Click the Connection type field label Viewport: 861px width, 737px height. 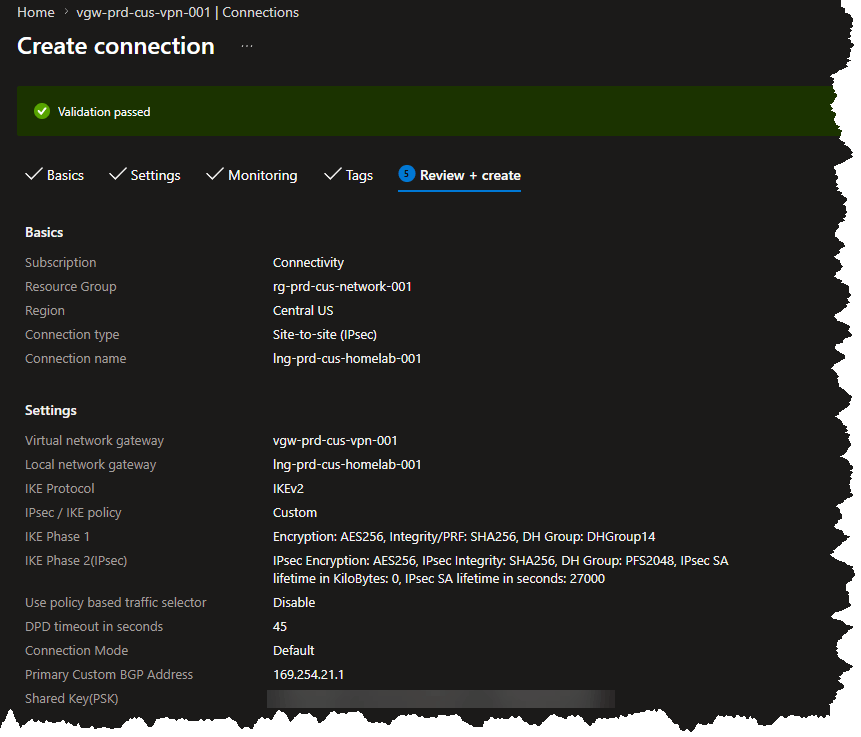coord(72,334)
